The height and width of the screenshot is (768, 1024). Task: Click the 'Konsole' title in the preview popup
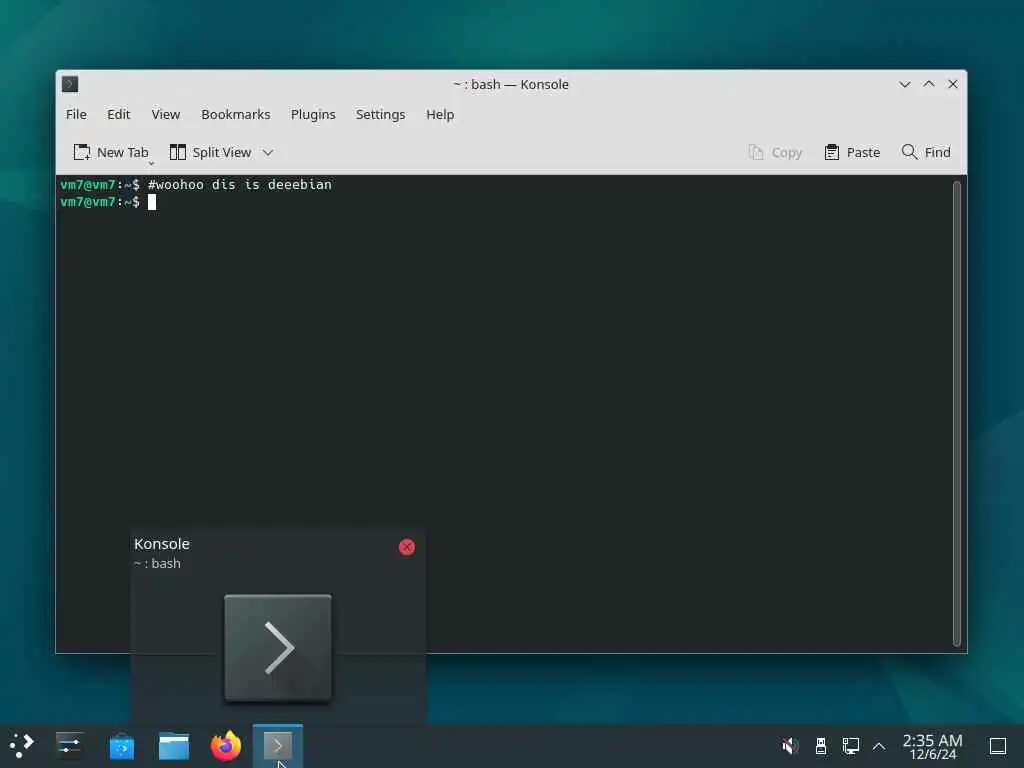pyautogui.click(x=162, y=543)
